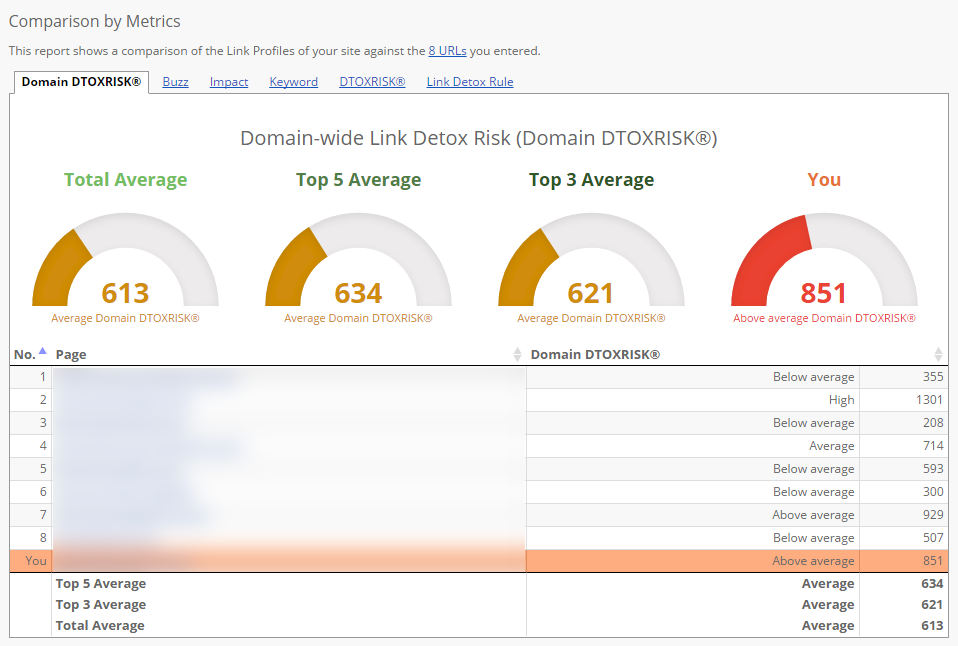
Task: Switch to the Impact tab
Action: tap(229, 82)
